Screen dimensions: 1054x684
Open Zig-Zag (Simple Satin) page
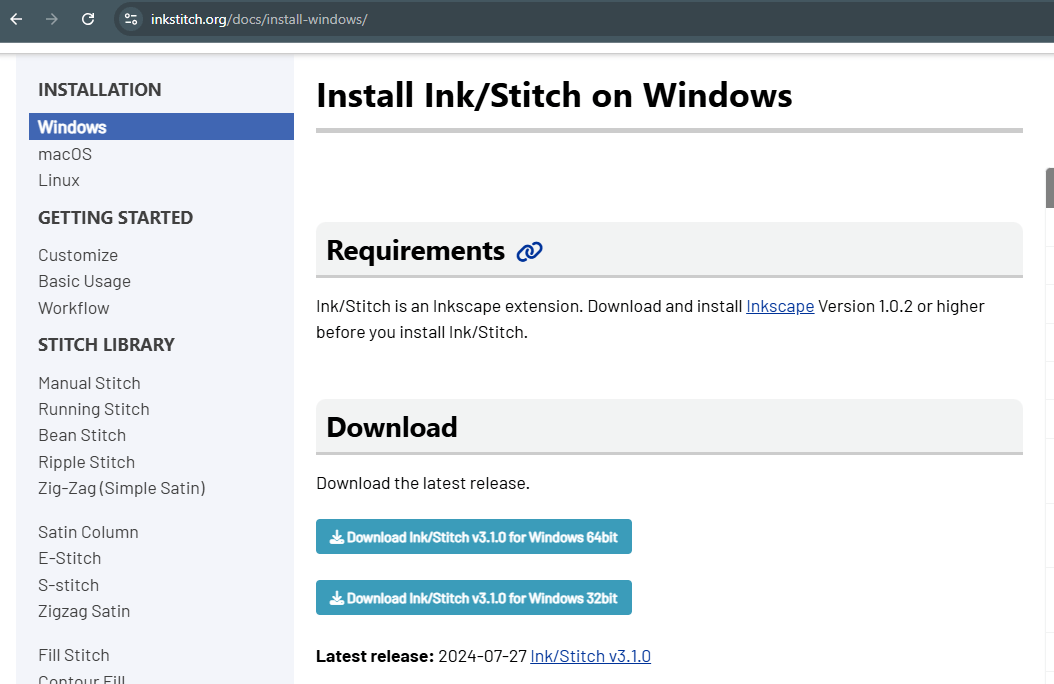coord(122,488)
